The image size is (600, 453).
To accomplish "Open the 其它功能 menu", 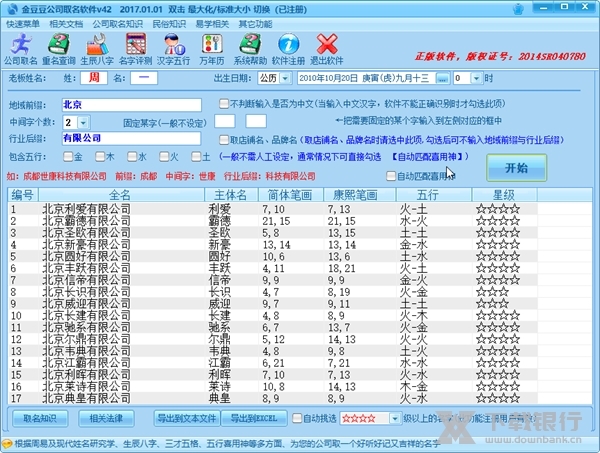I will click(255, 24).
